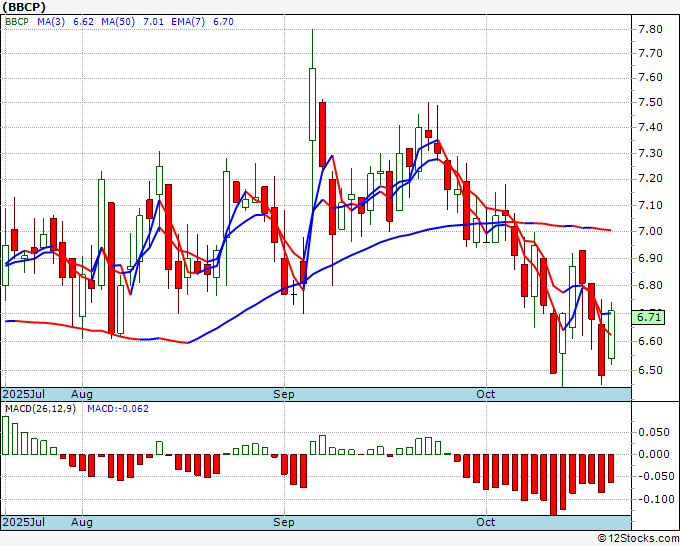The height and width of the screenshot is (546, 680).
Task: Click the MA(3) value 6.62
Action: (x=83, y=21)
